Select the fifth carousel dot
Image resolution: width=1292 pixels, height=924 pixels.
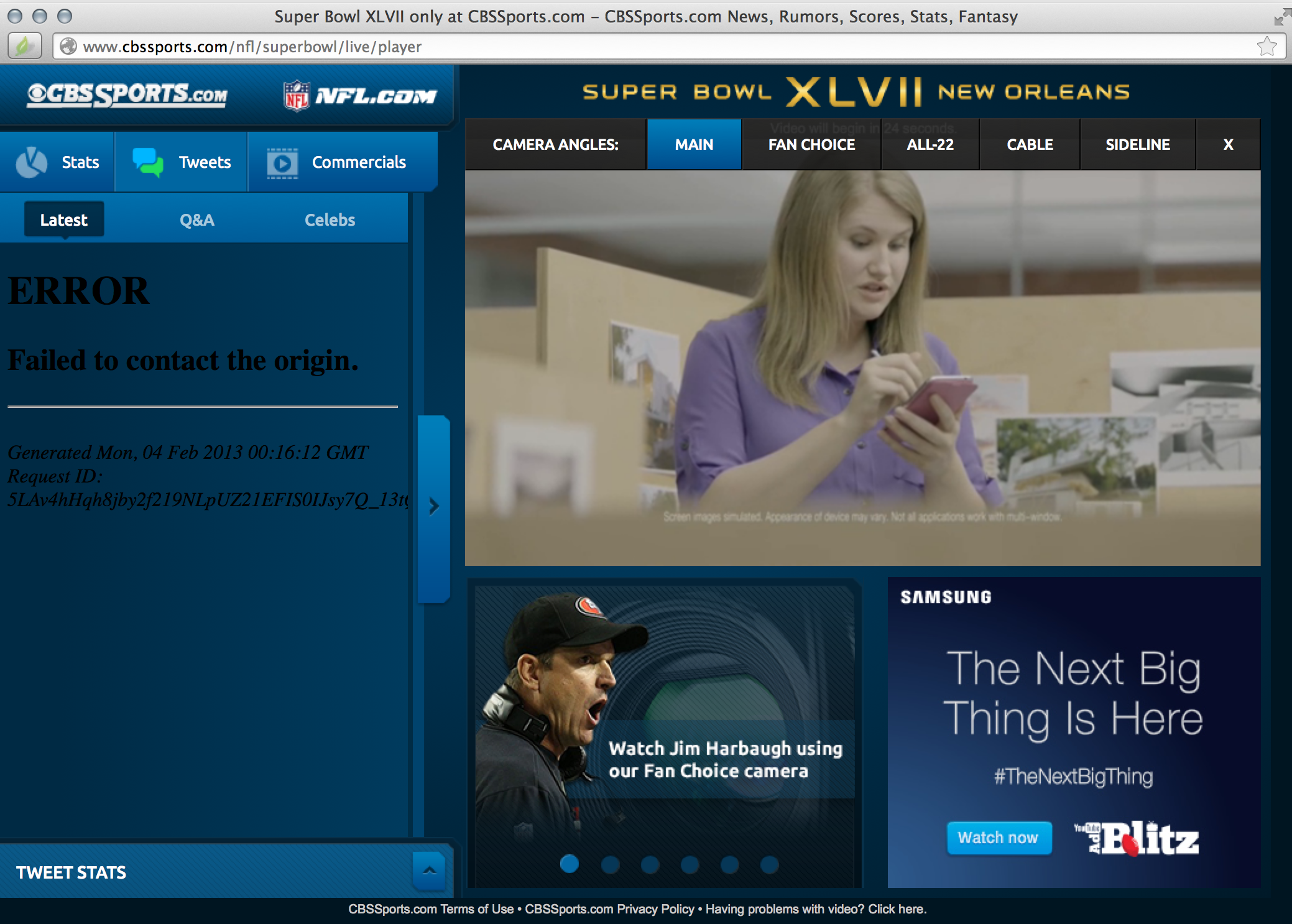[x=729, y=864]
